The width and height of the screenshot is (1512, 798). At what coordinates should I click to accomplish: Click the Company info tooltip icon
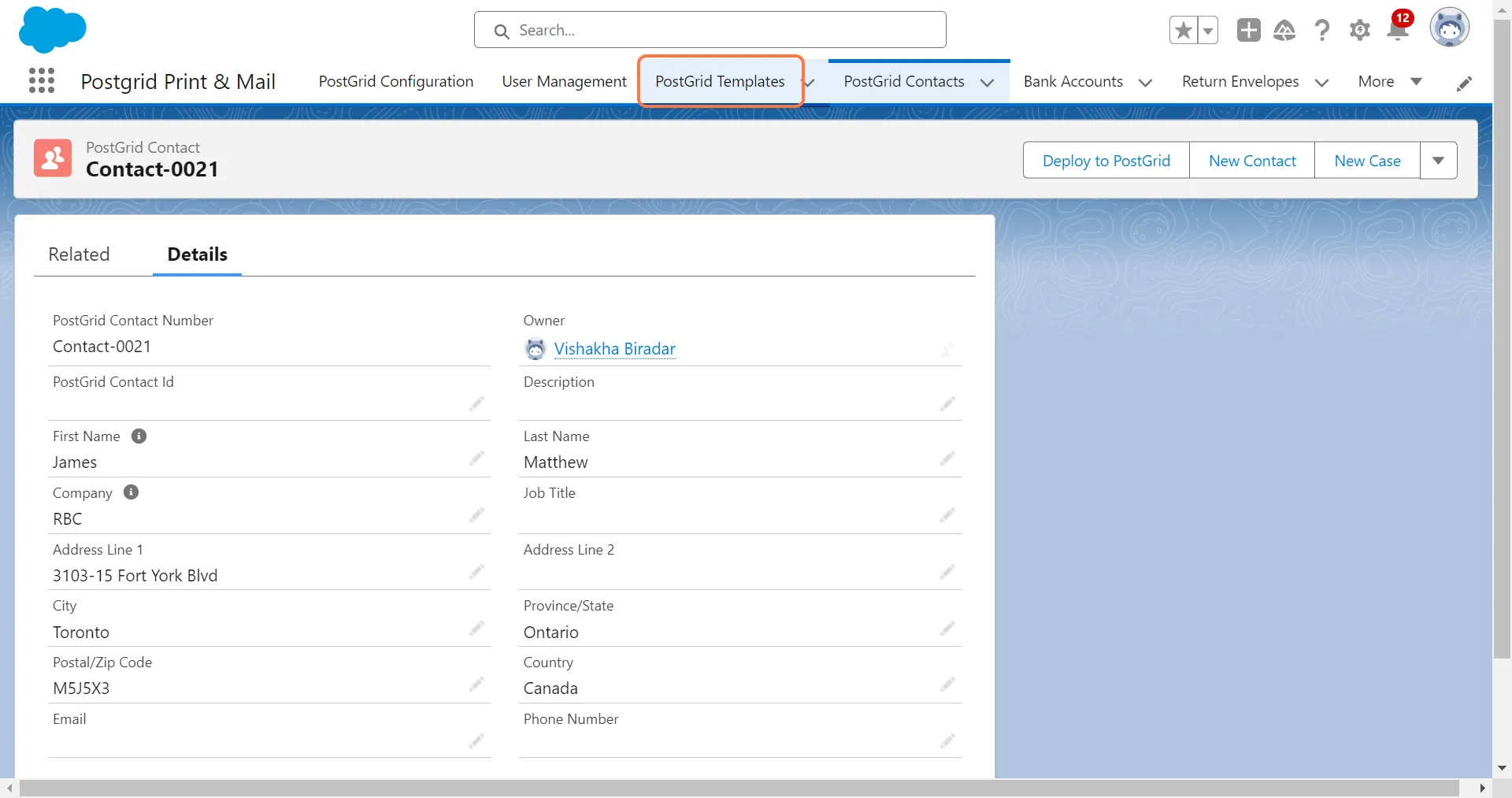click(132, 492)
